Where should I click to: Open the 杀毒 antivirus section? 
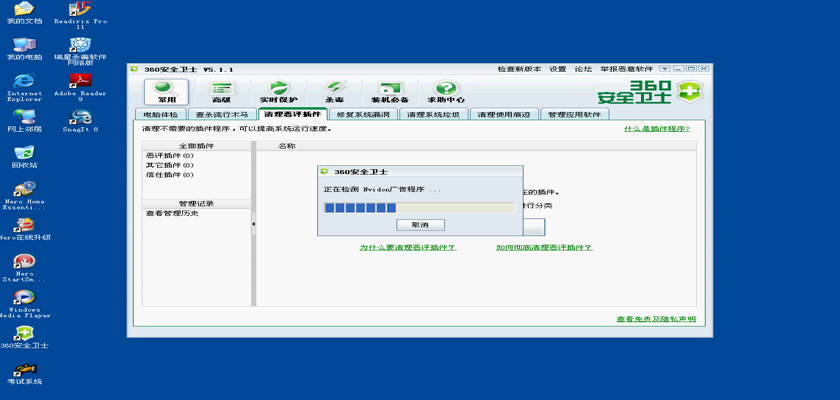(x=335, y=92)
